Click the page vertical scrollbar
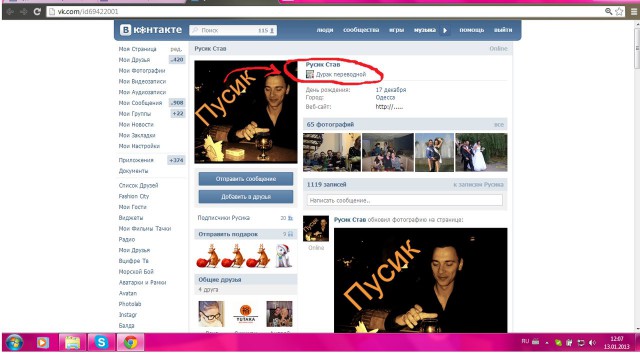This screenshot has height=360, width=640. [637, 176]
